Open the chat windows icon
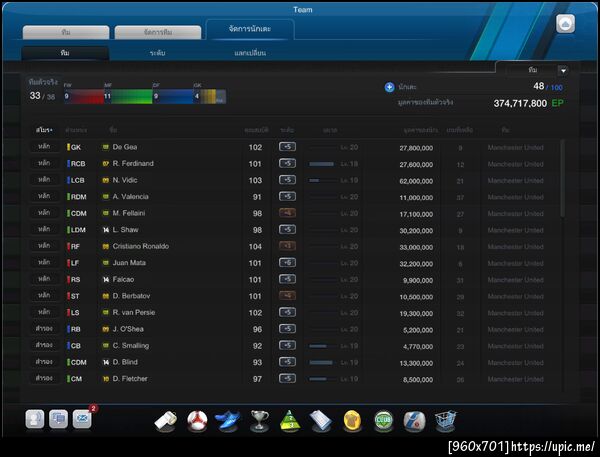This screenshot has height=457, width=600. pyautogui.click(x=59, y=419)
